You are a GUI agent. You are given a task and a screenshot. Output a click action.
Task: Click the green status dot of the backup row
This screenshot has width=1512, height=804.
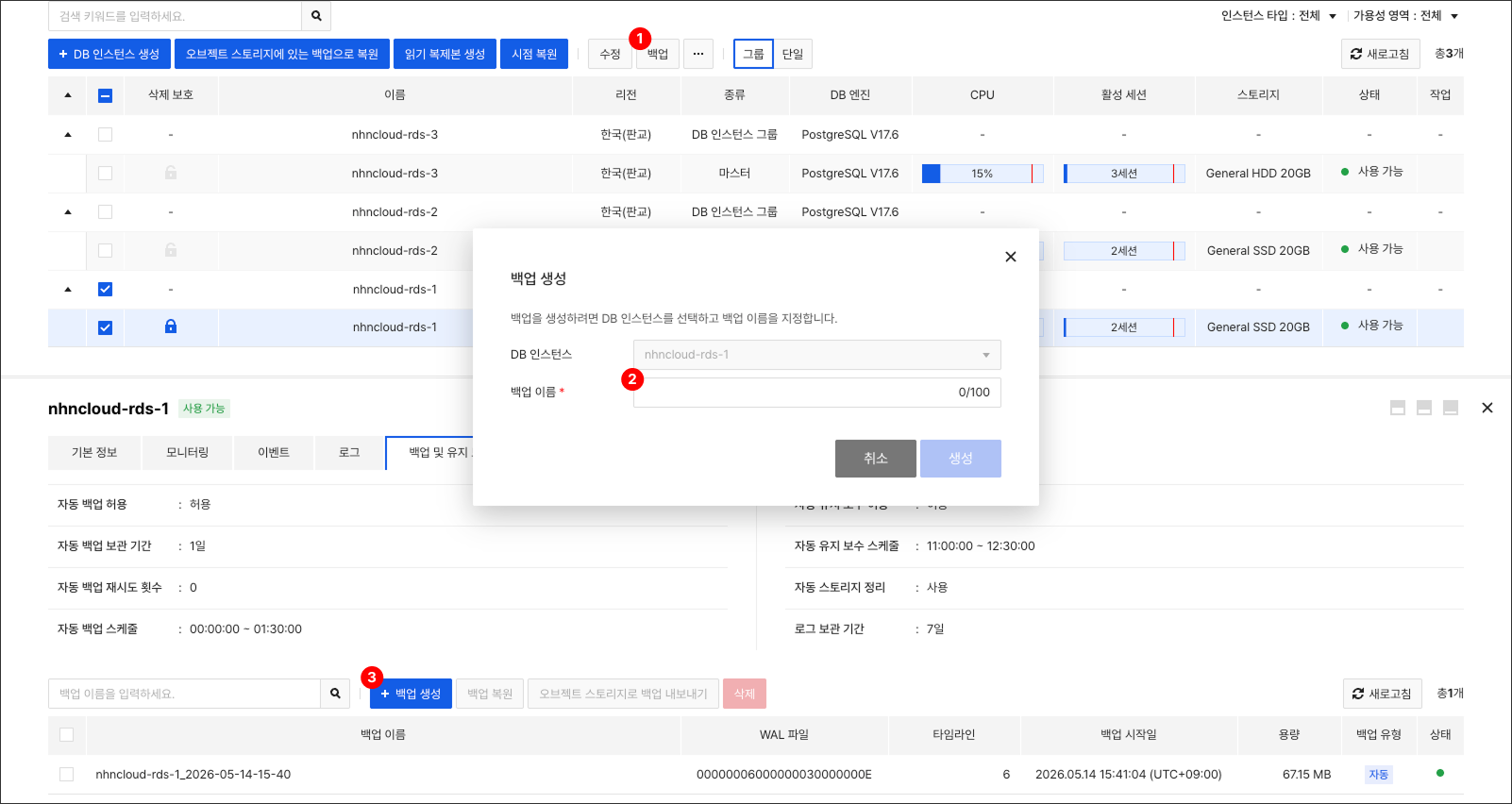[x=1440, y=773]
